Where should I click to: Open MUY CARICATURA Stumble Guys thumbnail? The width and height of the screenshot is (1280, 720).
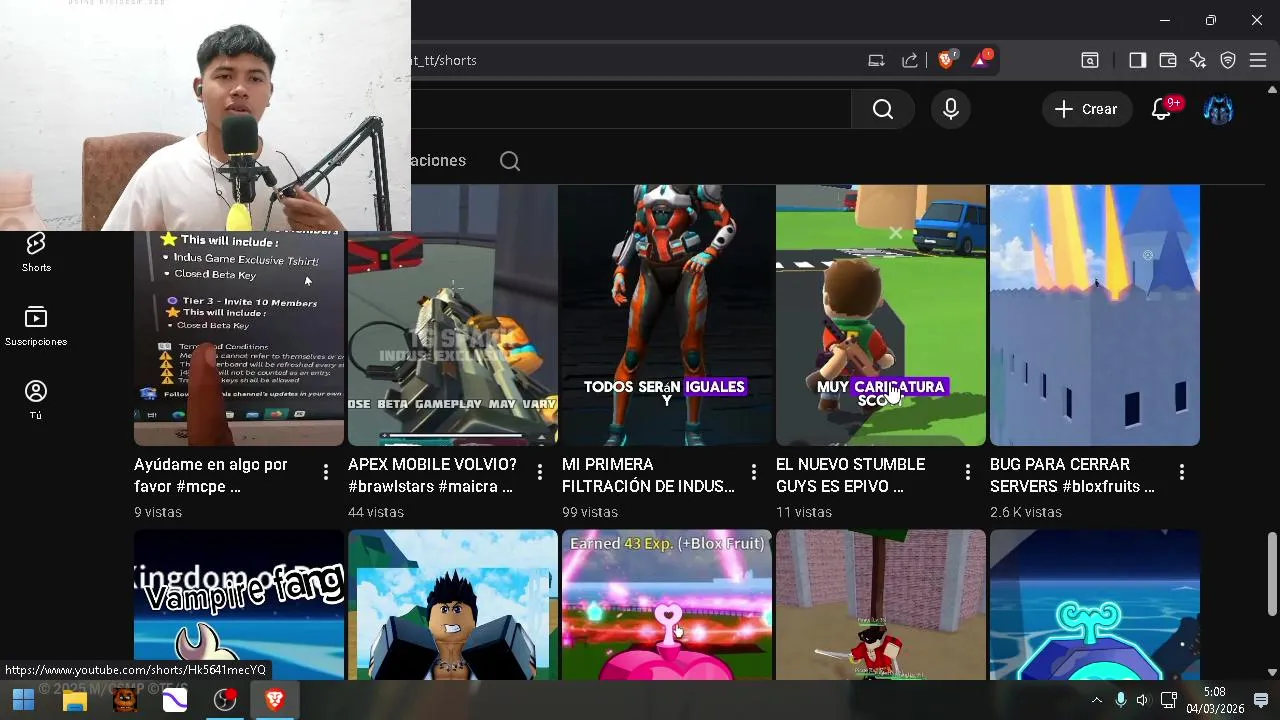pos(881,315)
